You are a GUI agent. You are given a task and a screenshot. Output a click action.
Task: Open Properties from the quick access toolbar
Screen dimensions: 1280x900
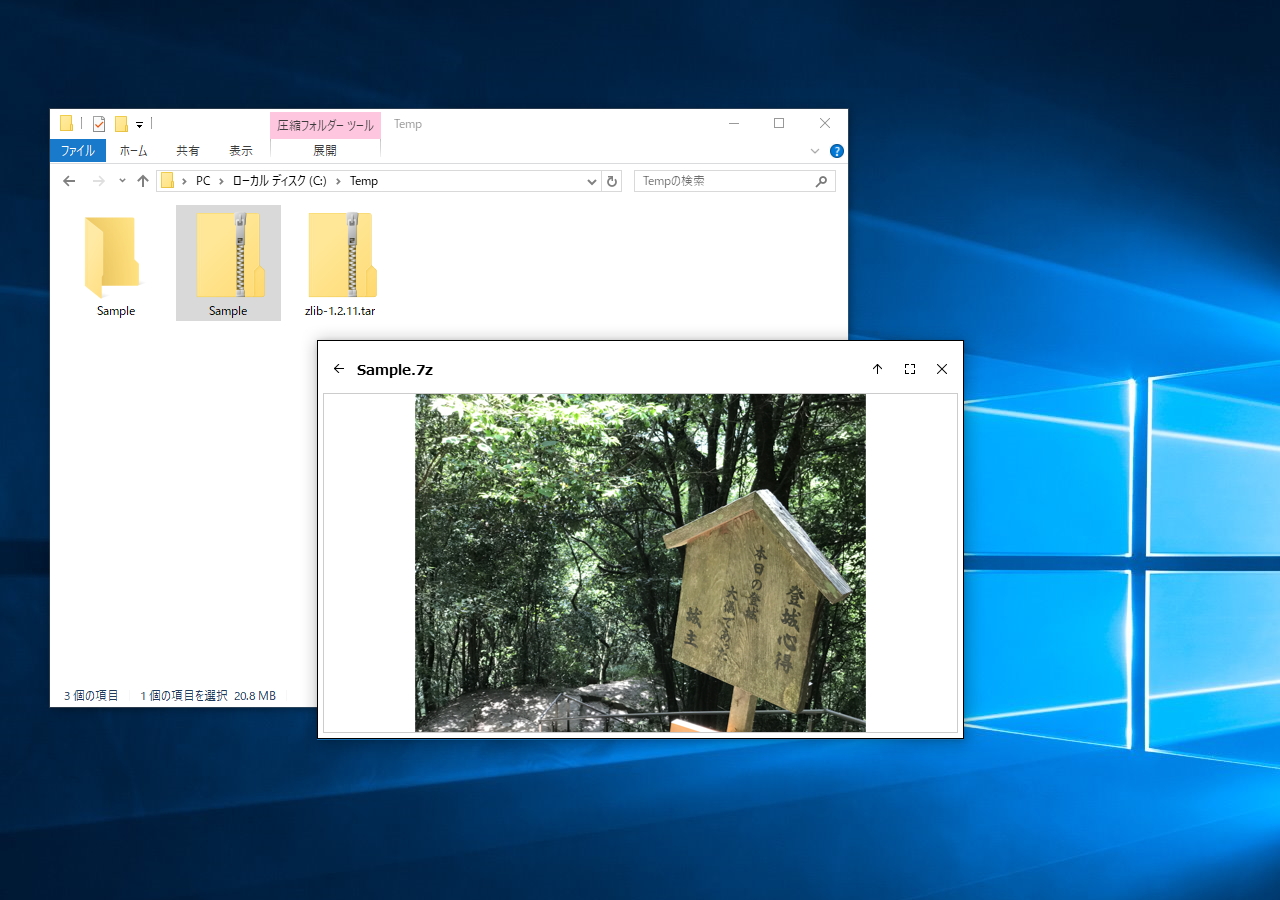coord(99,124)
